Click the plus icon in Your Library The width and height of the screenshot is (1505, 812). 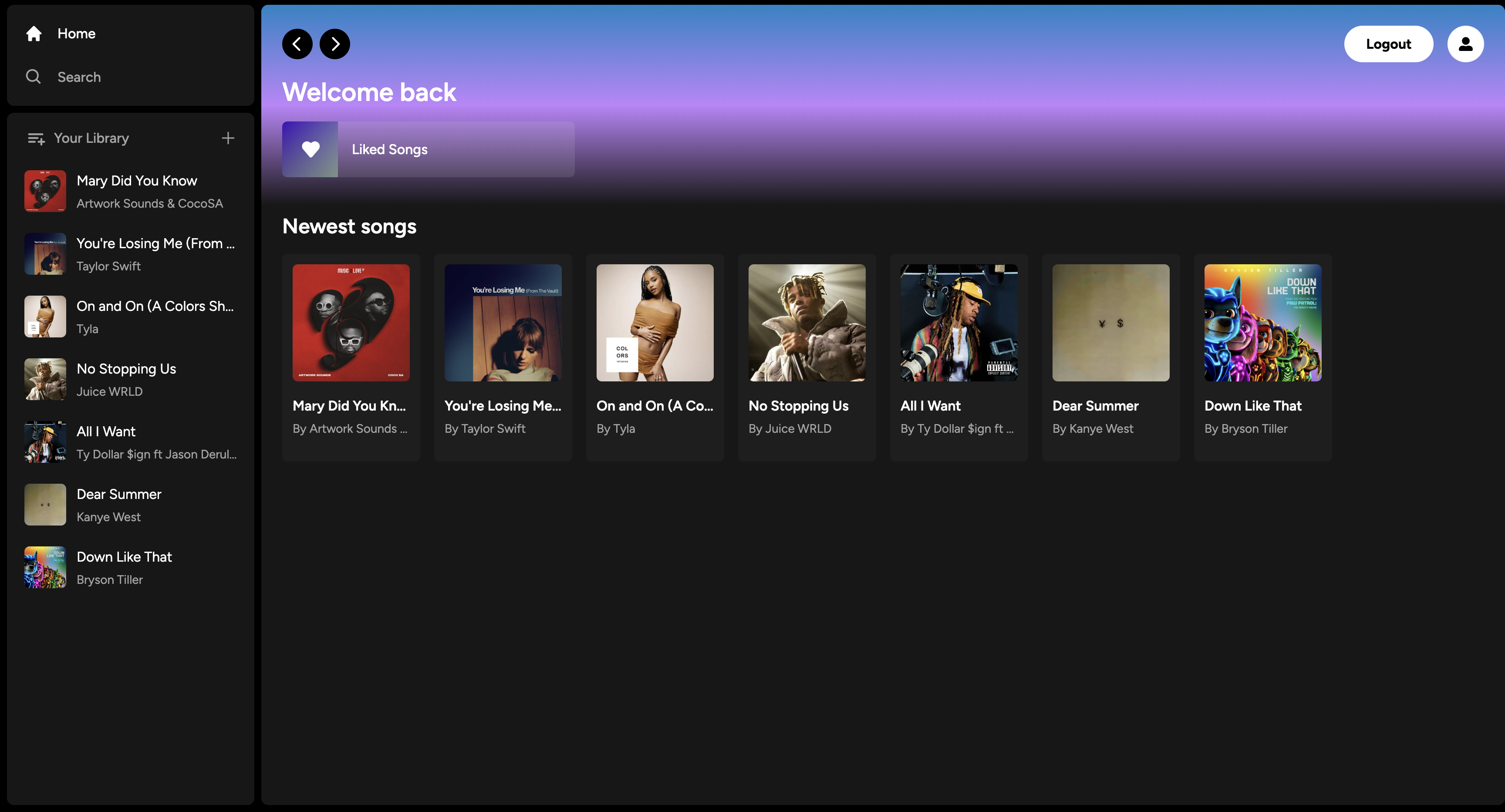pos(228,138)
